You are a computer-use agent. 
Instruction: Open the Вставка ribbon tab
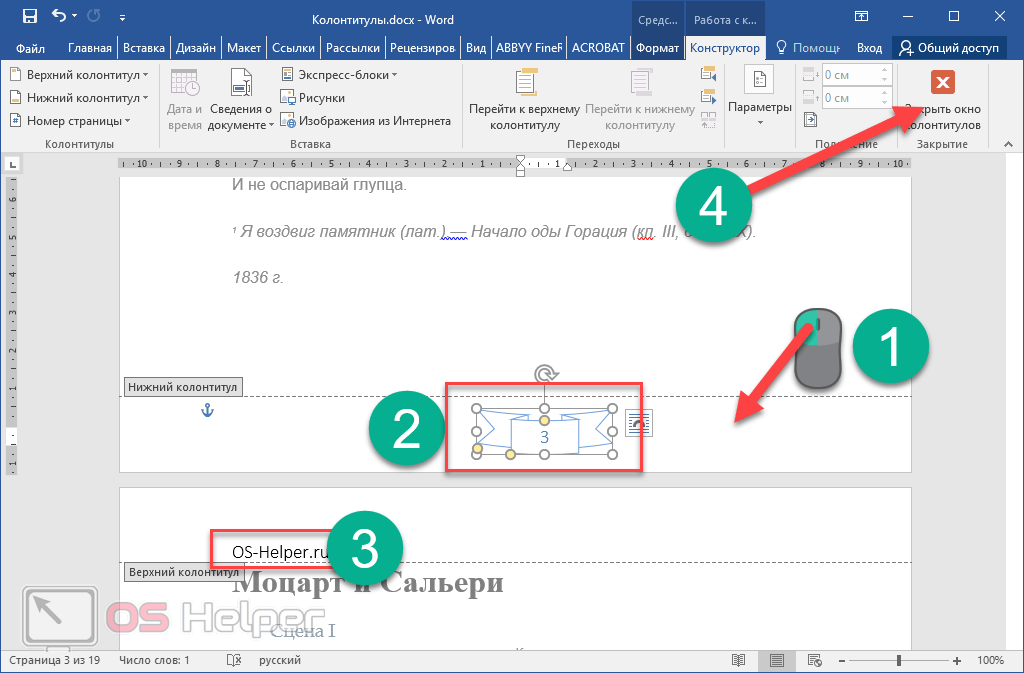(x=144, y=47)
